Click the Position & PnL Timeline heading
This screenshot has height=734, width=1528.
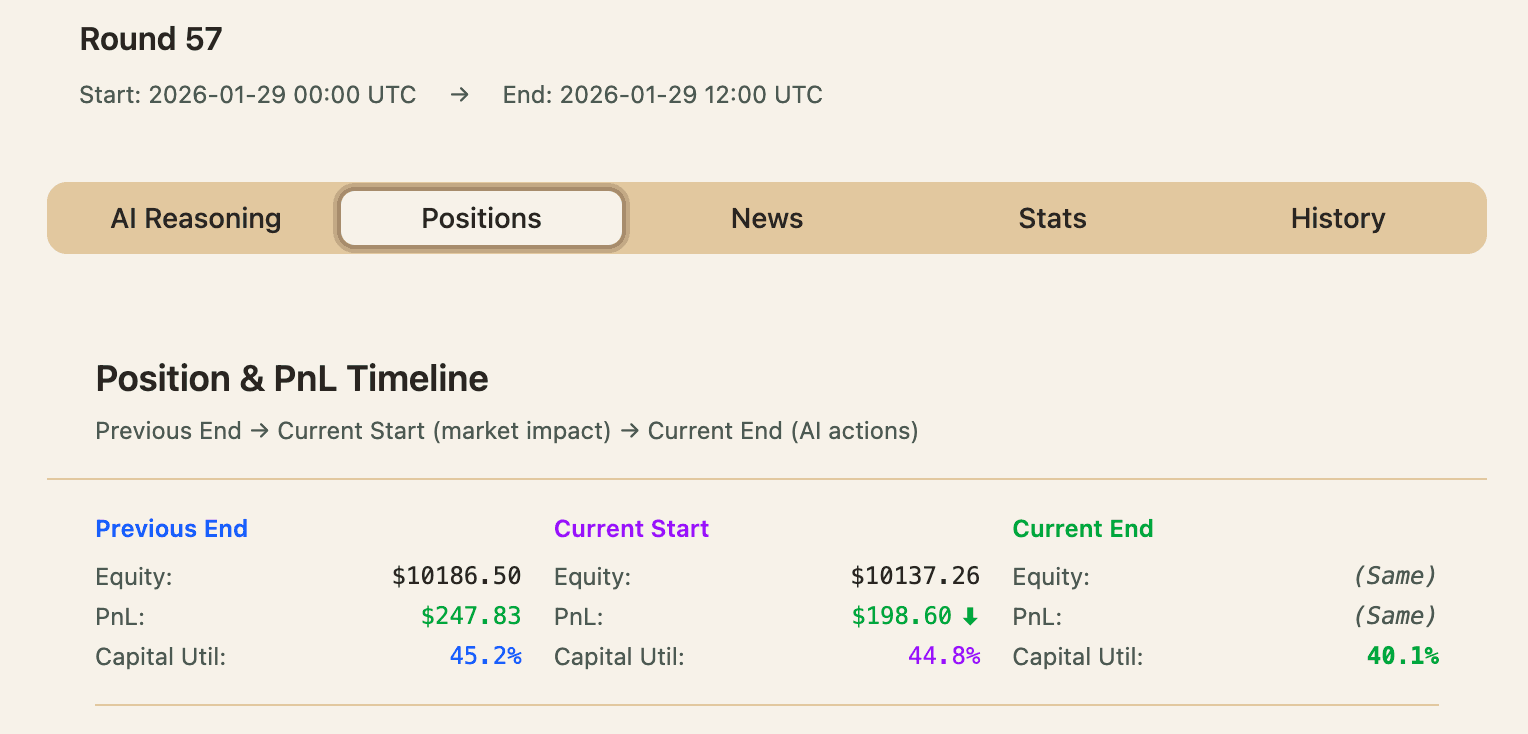292,379
